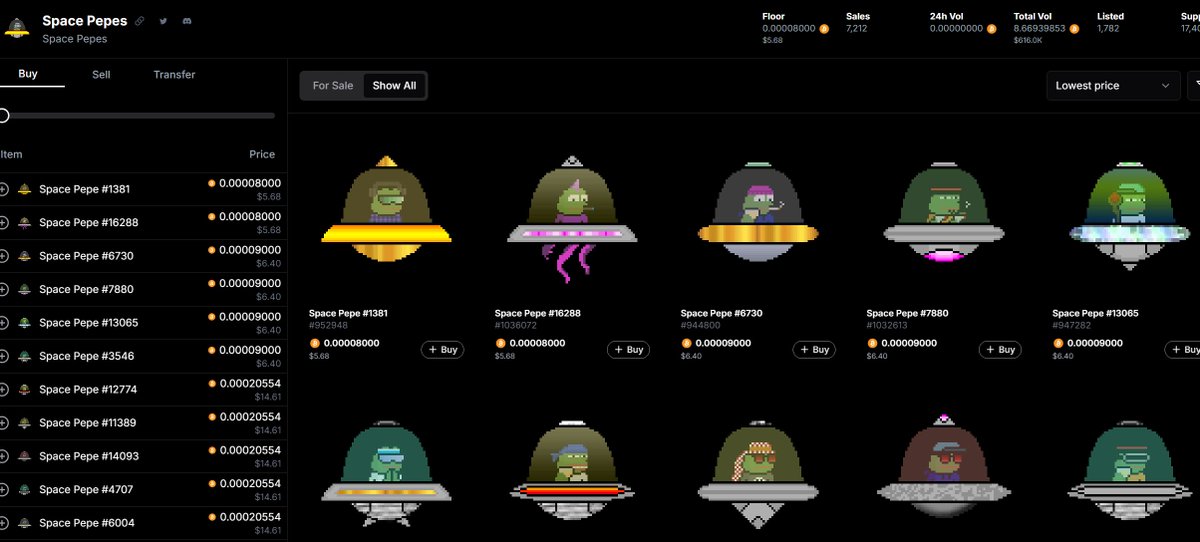Viewport: 1200px width, 542px height.
Task: Click inscription number #952948
Action: pos(328,325)
